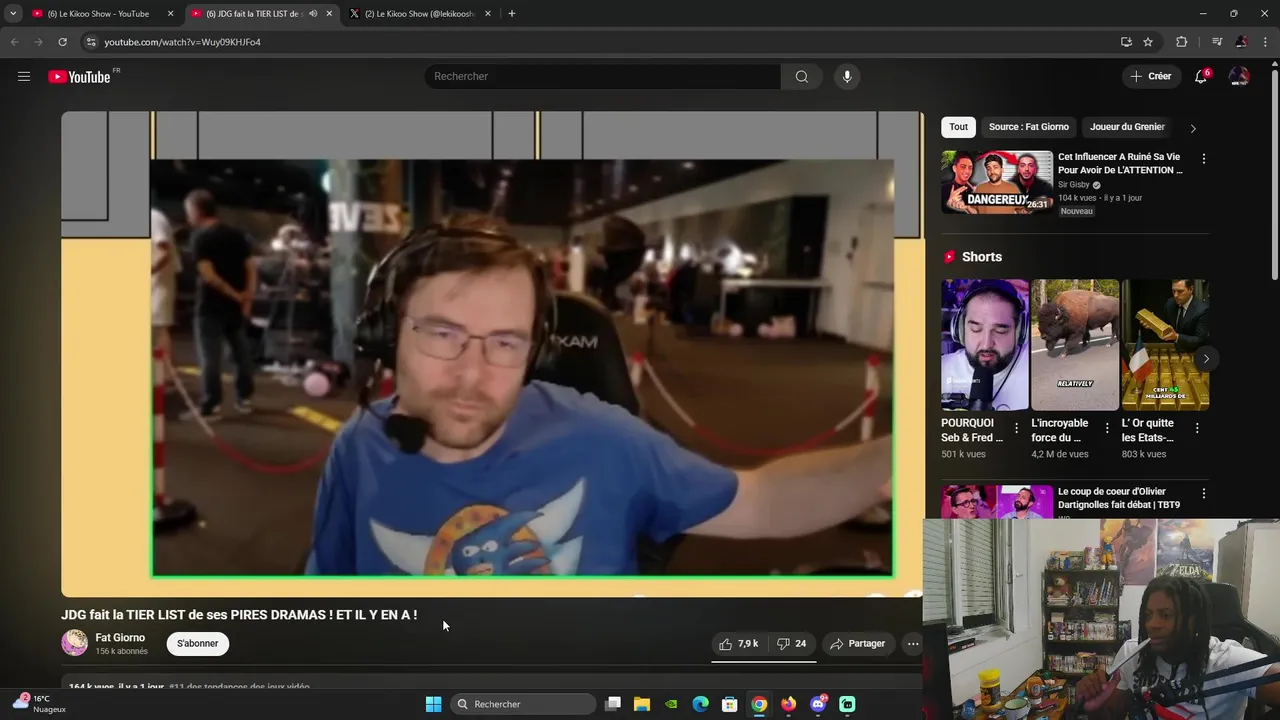This screenshot has width=1280, height=720.
Task: Open the media control icon in toolbar
Action: pyautogui.click(x=1217, y=42)
